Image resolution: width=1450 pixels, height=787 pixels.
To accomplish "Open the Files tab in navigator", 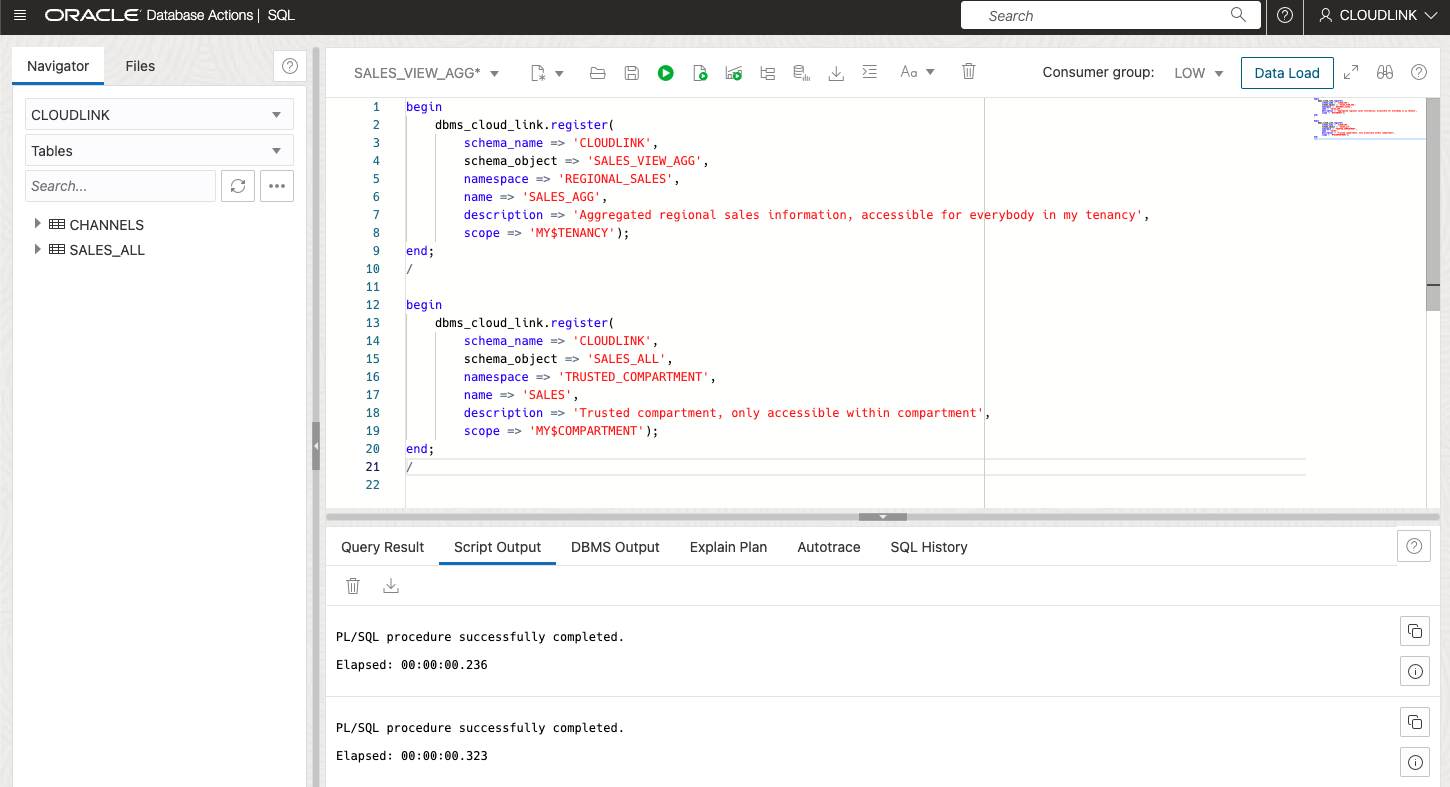I will point(140,66).
